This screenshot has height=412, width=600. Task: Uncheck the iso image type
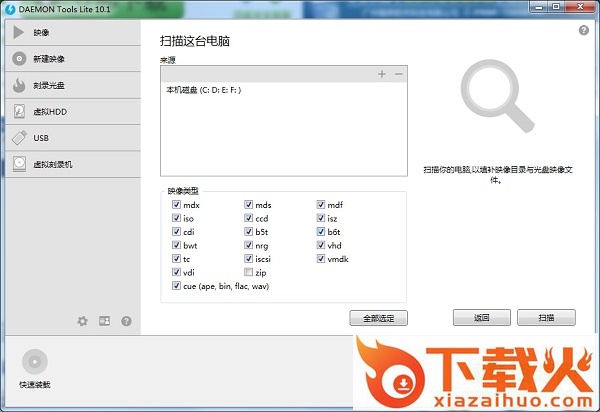(177, 218)
